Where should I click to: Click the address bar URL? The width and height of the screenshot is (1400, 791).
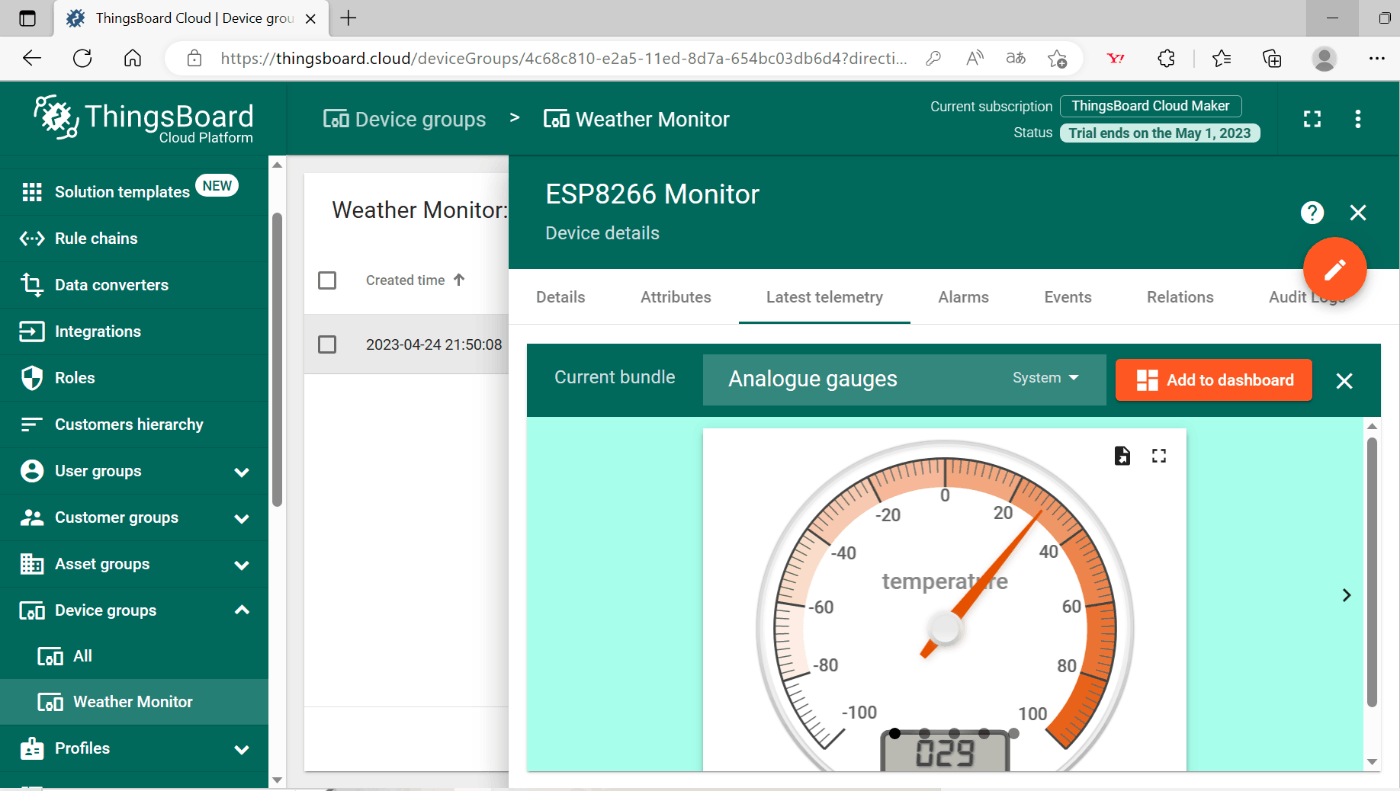[564, 58]
